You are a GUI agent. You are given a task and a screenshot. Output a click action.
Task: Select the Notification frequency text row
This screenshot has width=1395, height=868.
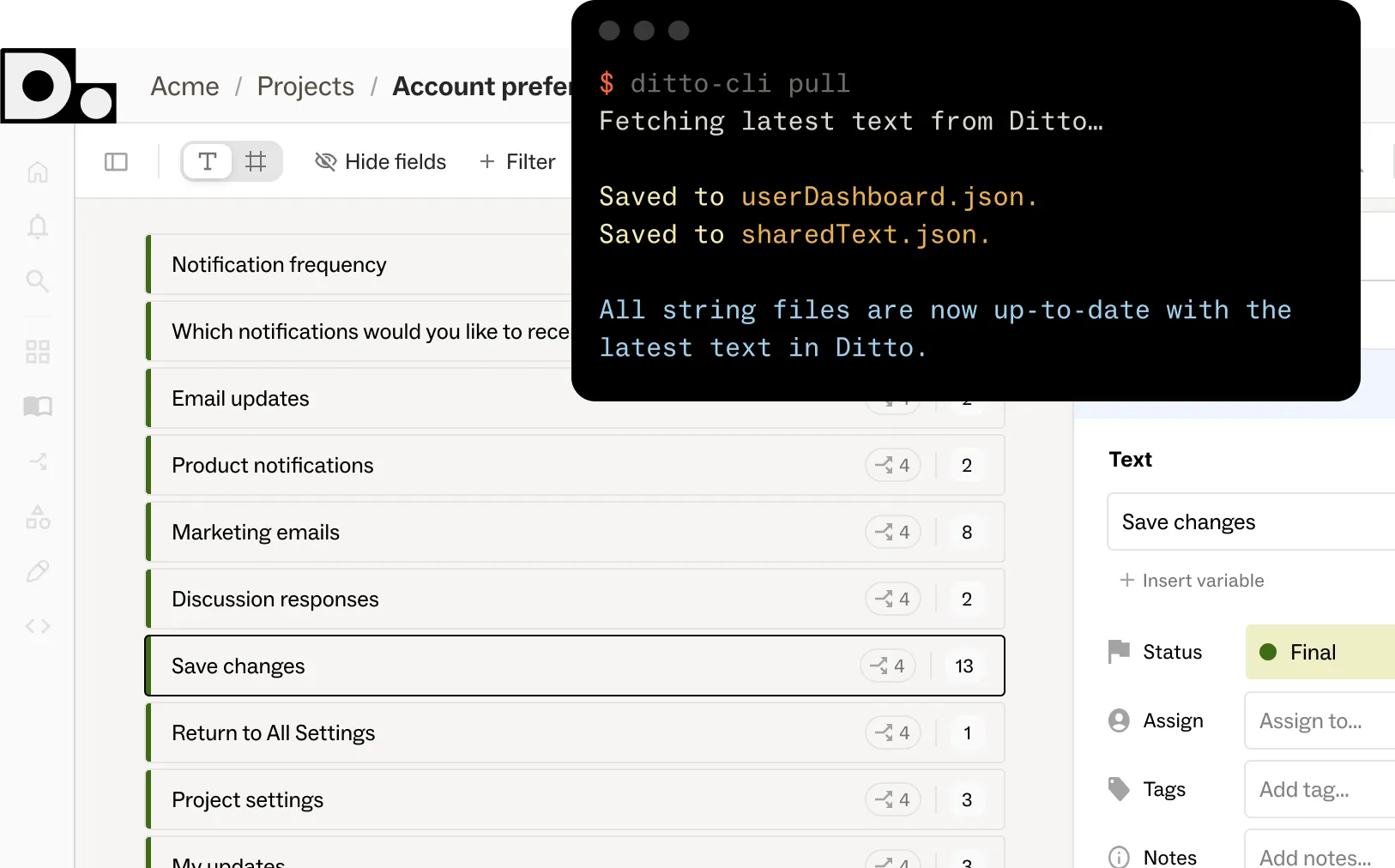pos(359,264)
